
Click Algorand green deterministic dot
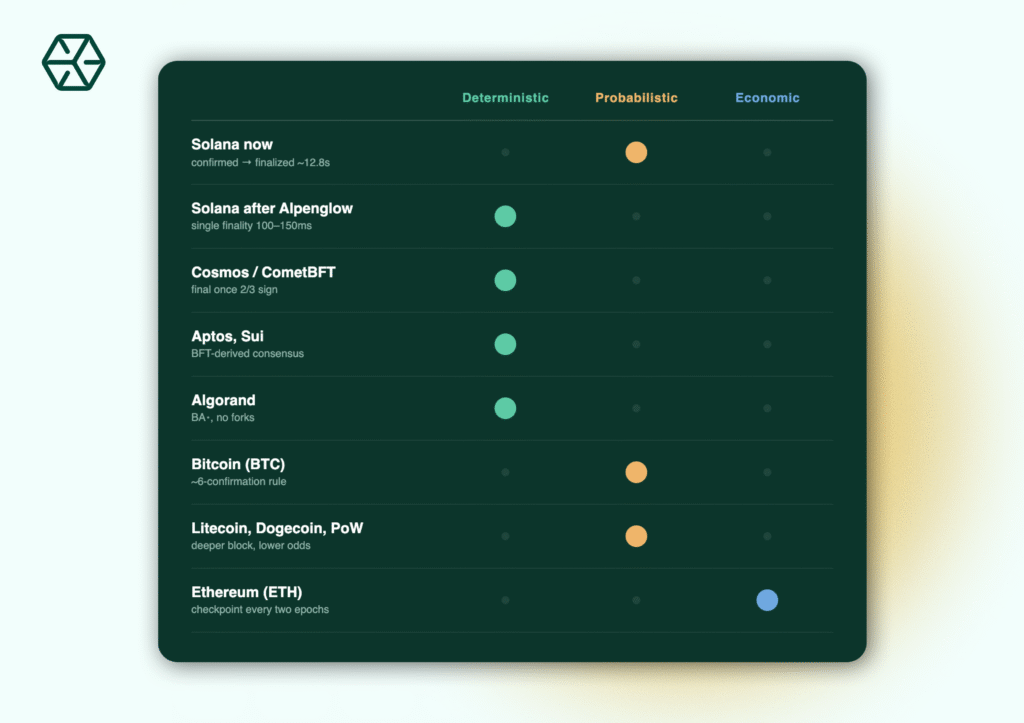pyautogui.click(x=505, y=408)
